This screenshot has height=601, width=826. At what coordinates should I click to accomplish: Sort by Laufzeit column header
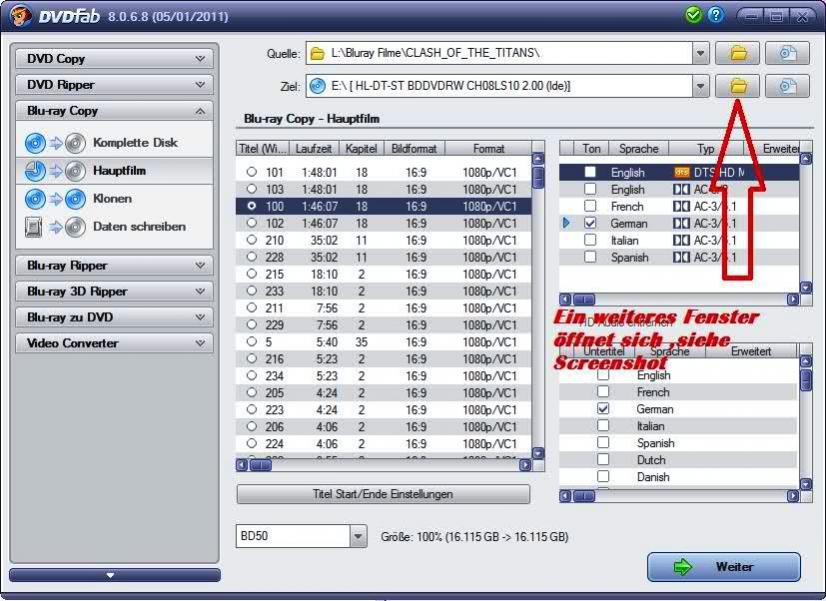pyautogui.click(x=314, y=149)
